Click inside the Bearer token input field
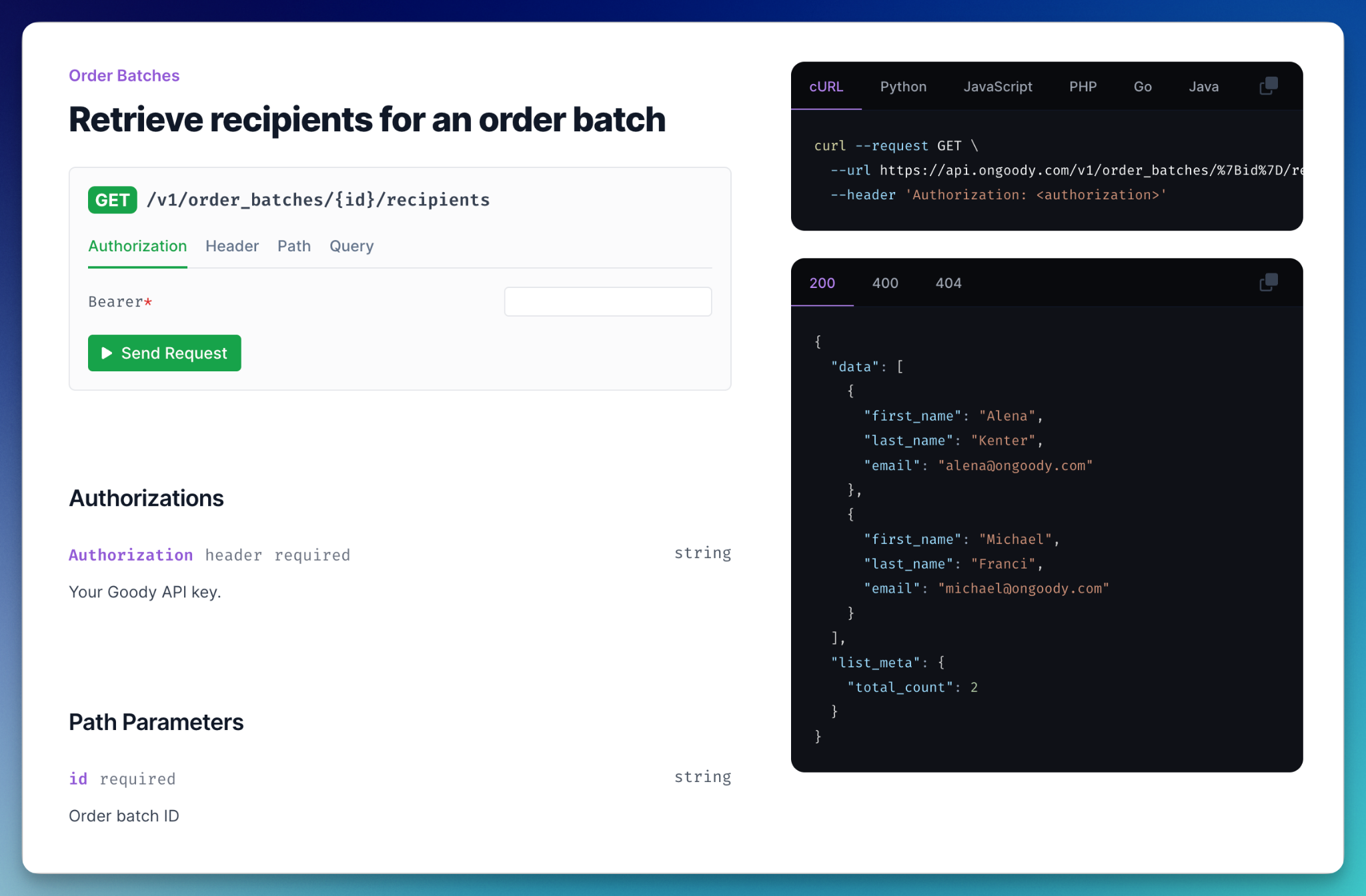Viewport: 1366px width, 896px height. click(608, 301)
